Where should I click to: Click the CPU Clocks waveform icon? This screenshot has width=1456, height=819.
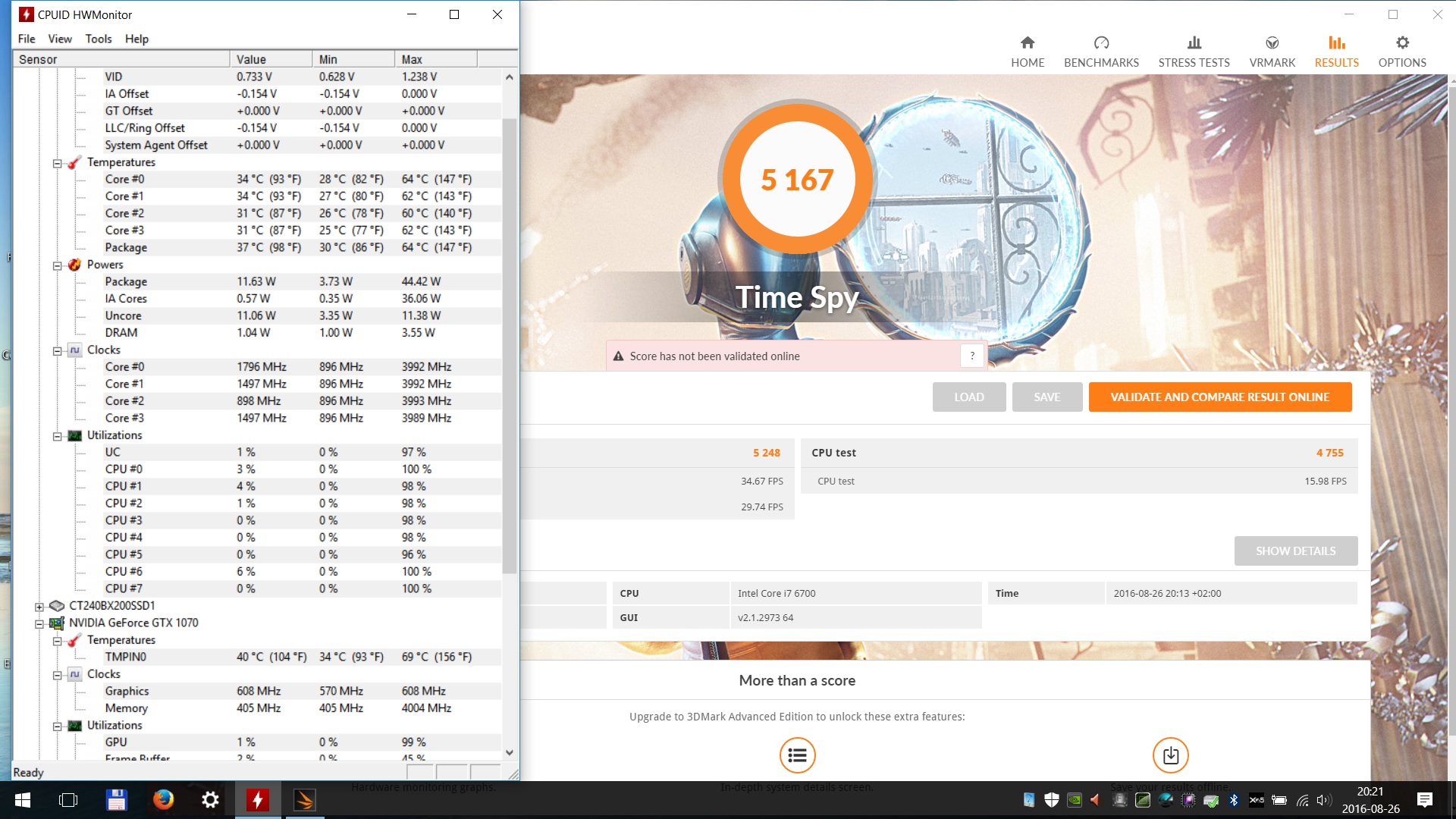click(74, 350)
